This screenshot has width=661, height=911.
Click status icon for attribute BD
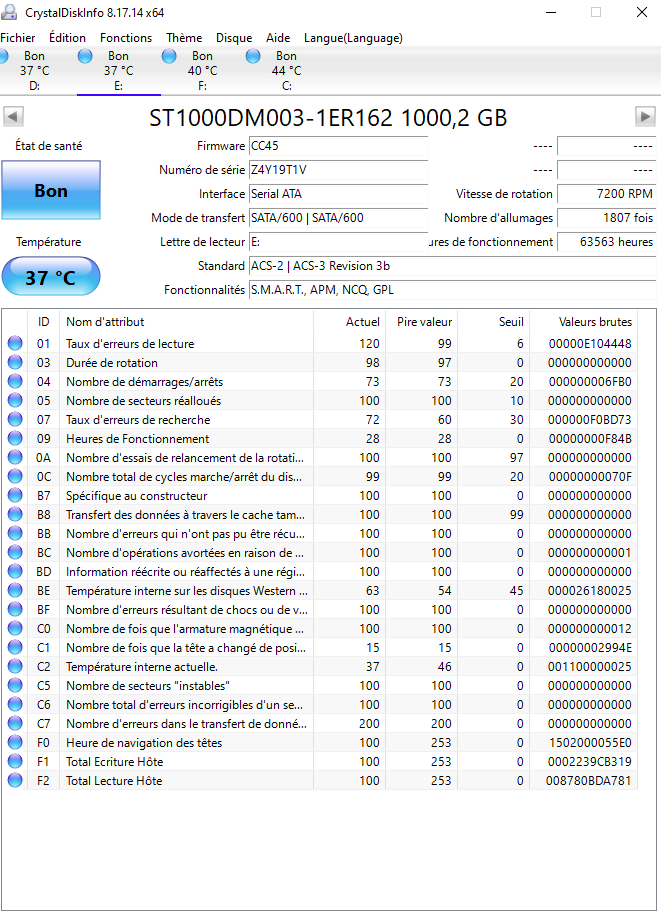pyautogui.click(x=15, y=572)
